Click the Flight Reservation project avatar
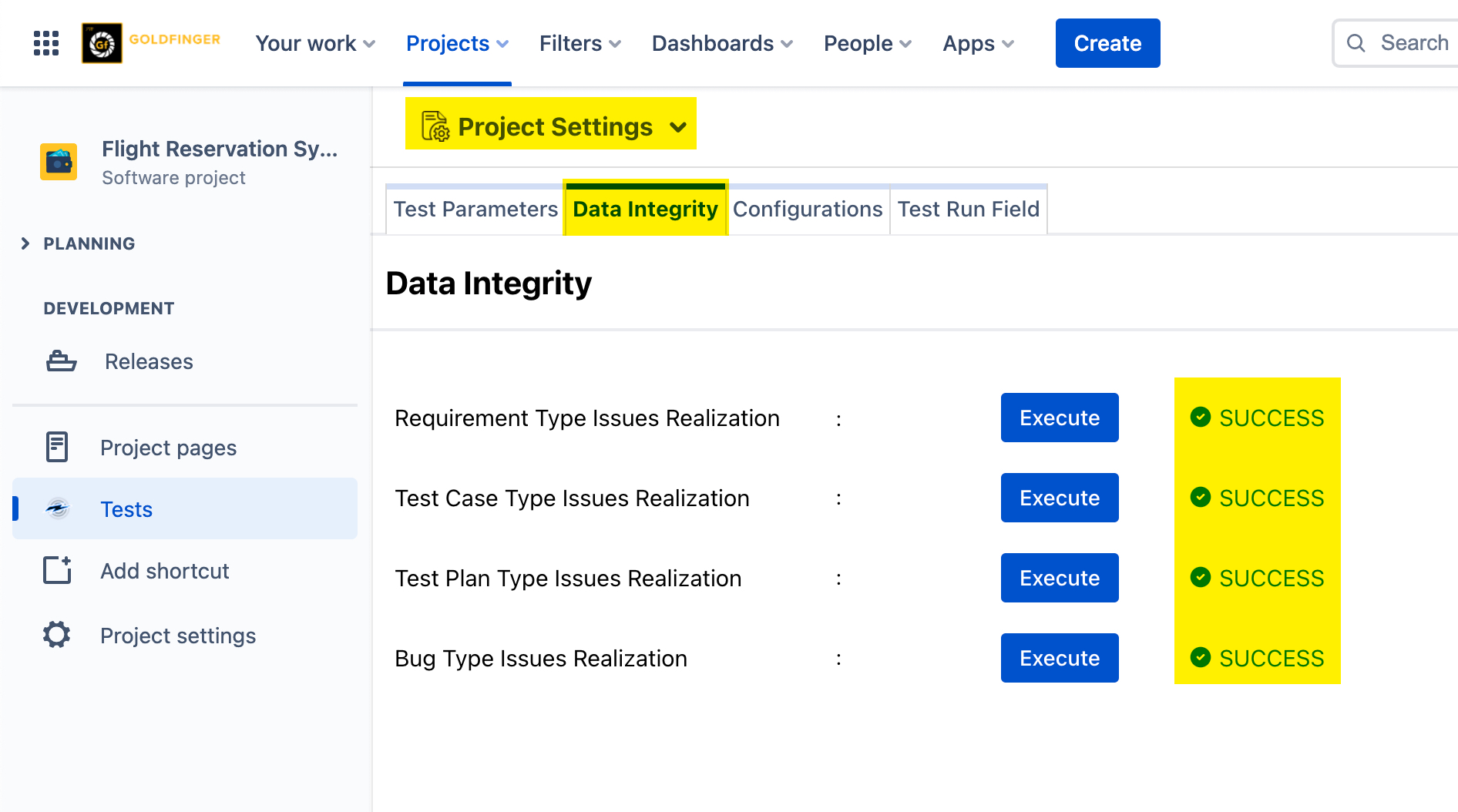Screen dimensions: 1458x812 point(59,162)
